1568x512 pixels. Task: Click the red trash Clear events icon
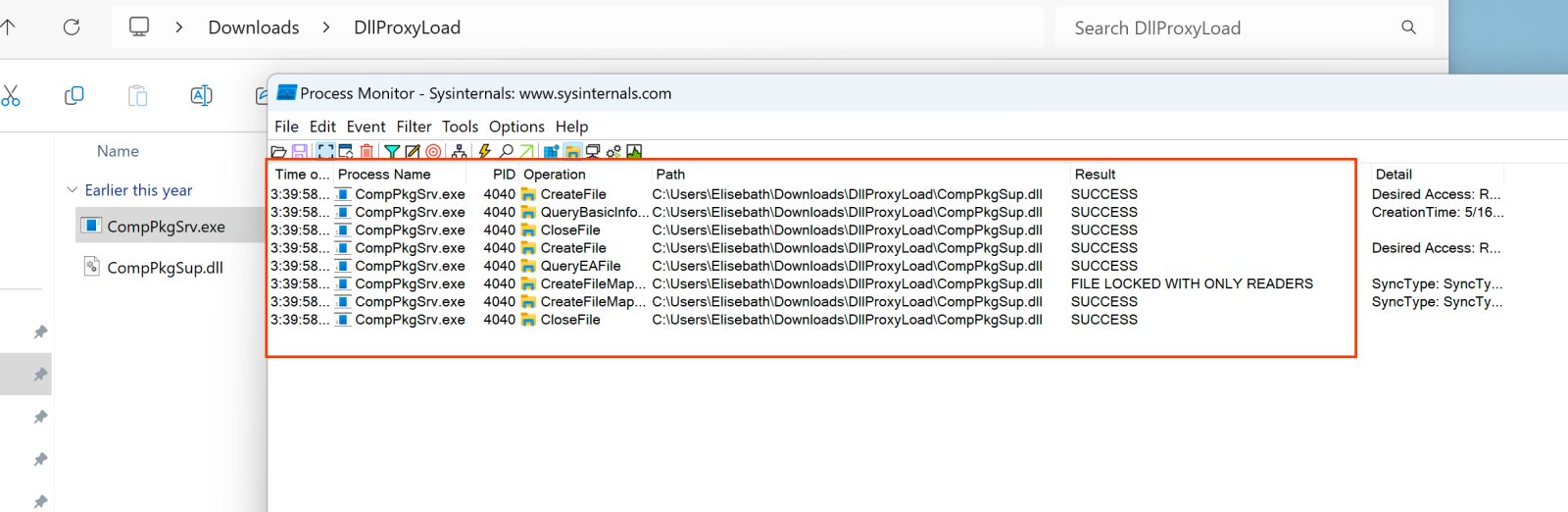[x=367, y=152]
